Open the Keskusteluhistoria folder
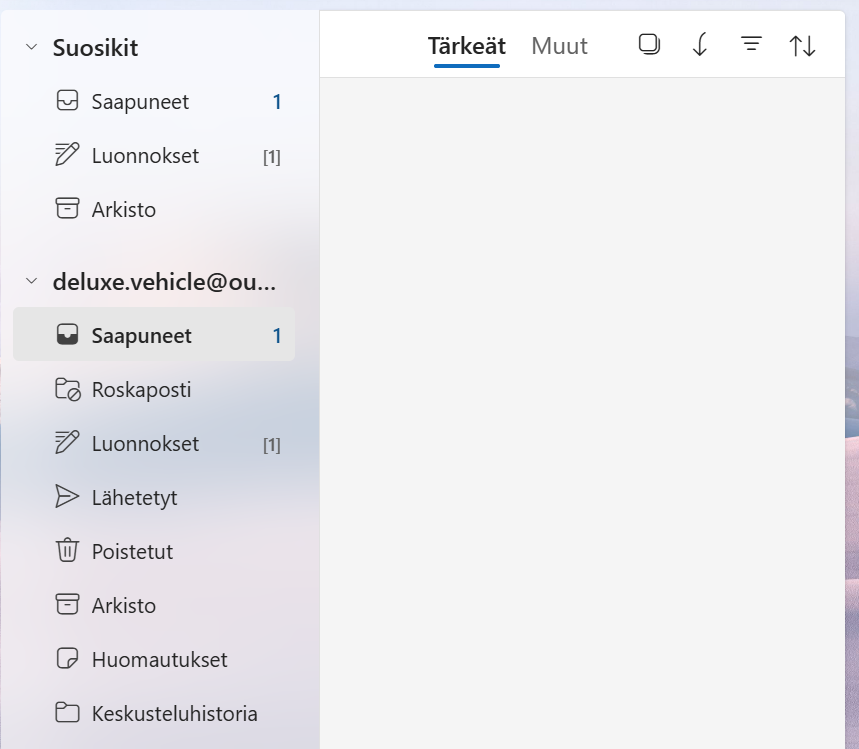 pyautogui.click(x=154, y=713)
